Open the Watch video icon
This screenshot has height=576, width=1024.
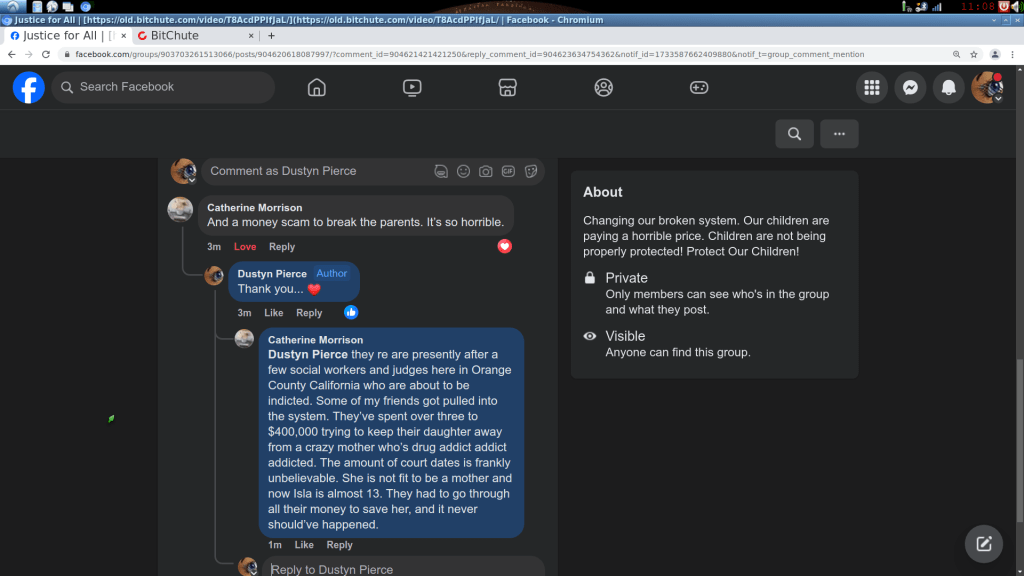point(412,87)
